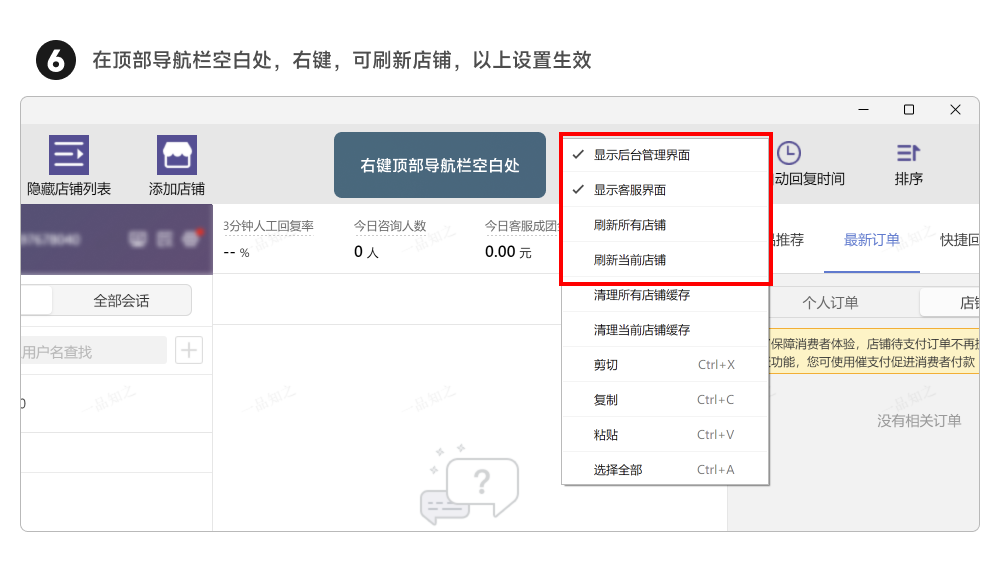Click the 排序 sort icon

[x=908, y=153]
